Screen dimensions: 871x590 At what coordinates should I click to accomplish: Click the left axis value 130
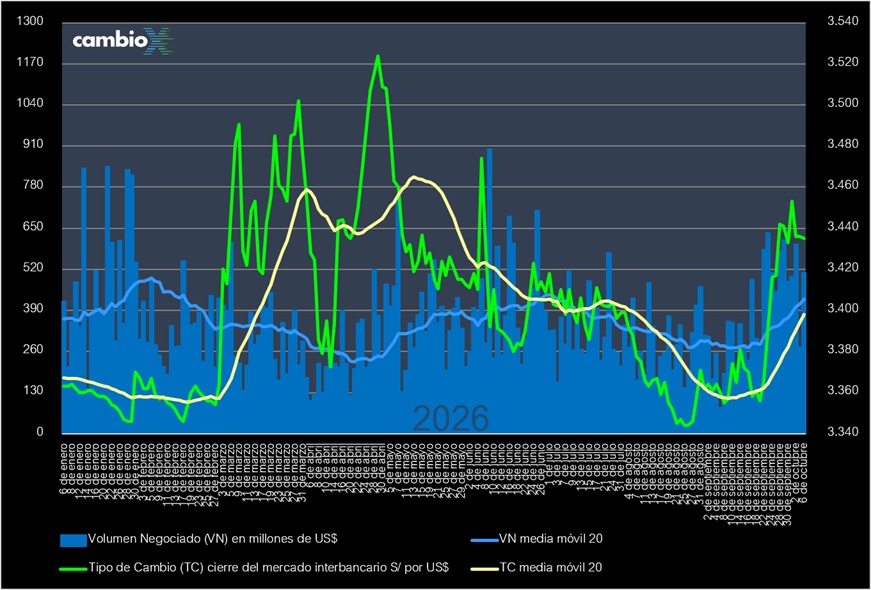[33, 391]
